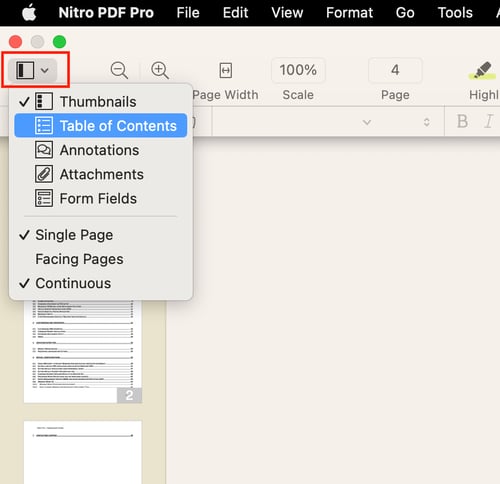Click the Italic I formatting icon
Viewport: 500px width, 484px height.
pyautogui.click(x=489, y=121)
